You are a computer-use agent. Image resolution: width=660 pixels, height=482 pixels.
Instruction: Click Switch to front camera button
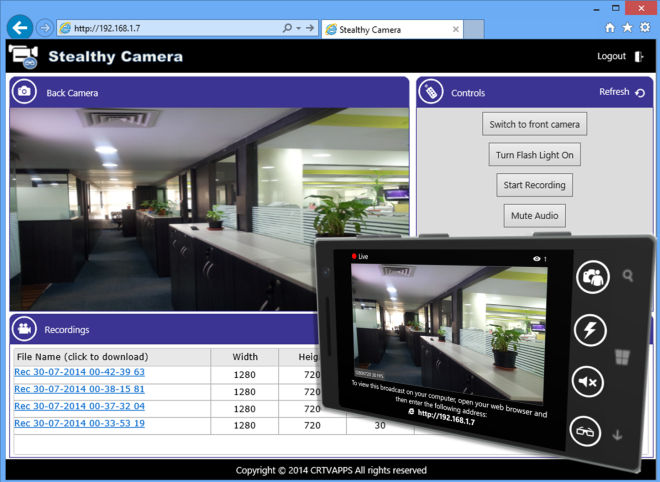(534, 124)
